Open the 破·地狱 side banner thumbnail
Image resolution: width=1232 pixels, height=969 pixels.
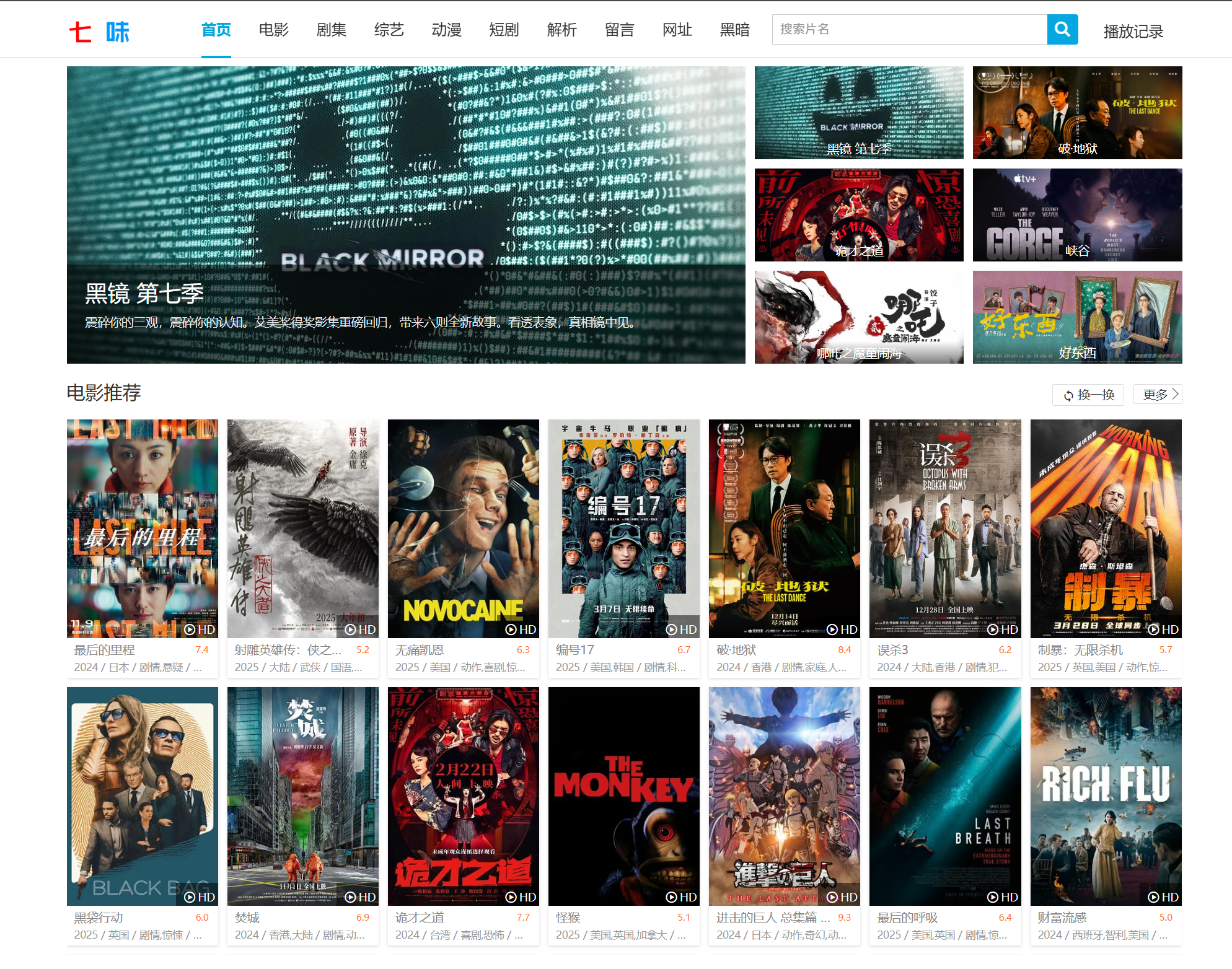pyautogui.click(x=1078, y=113)
